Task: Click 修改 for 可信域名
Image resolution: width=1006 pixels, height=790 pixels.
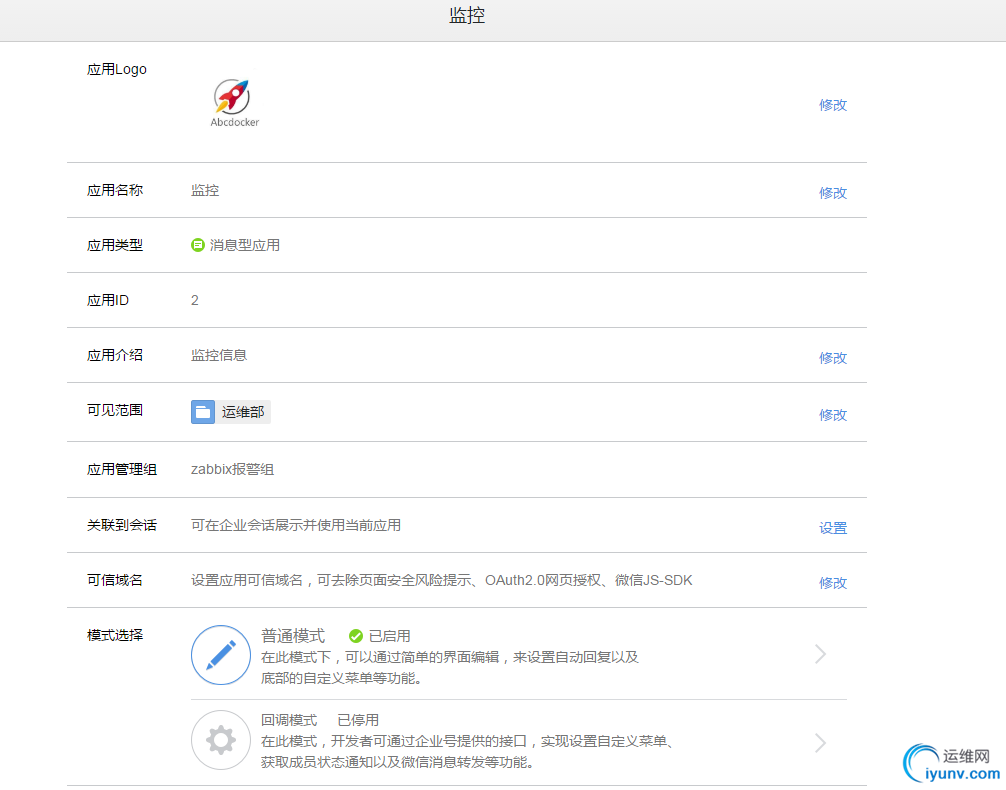Action: pos(833,582)
